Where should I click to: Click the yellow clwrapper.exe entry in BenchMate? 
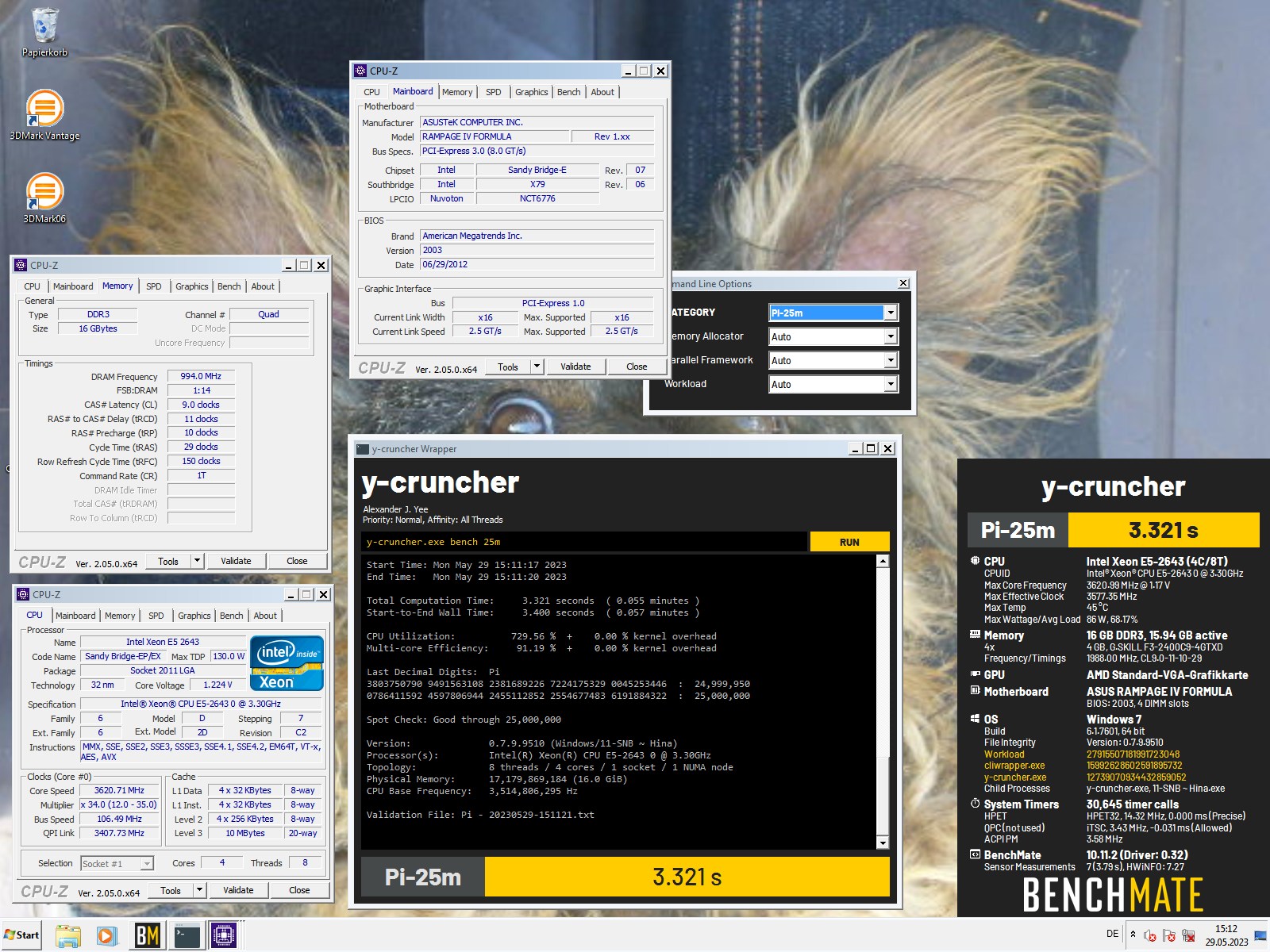click(x=1014, y=766)
